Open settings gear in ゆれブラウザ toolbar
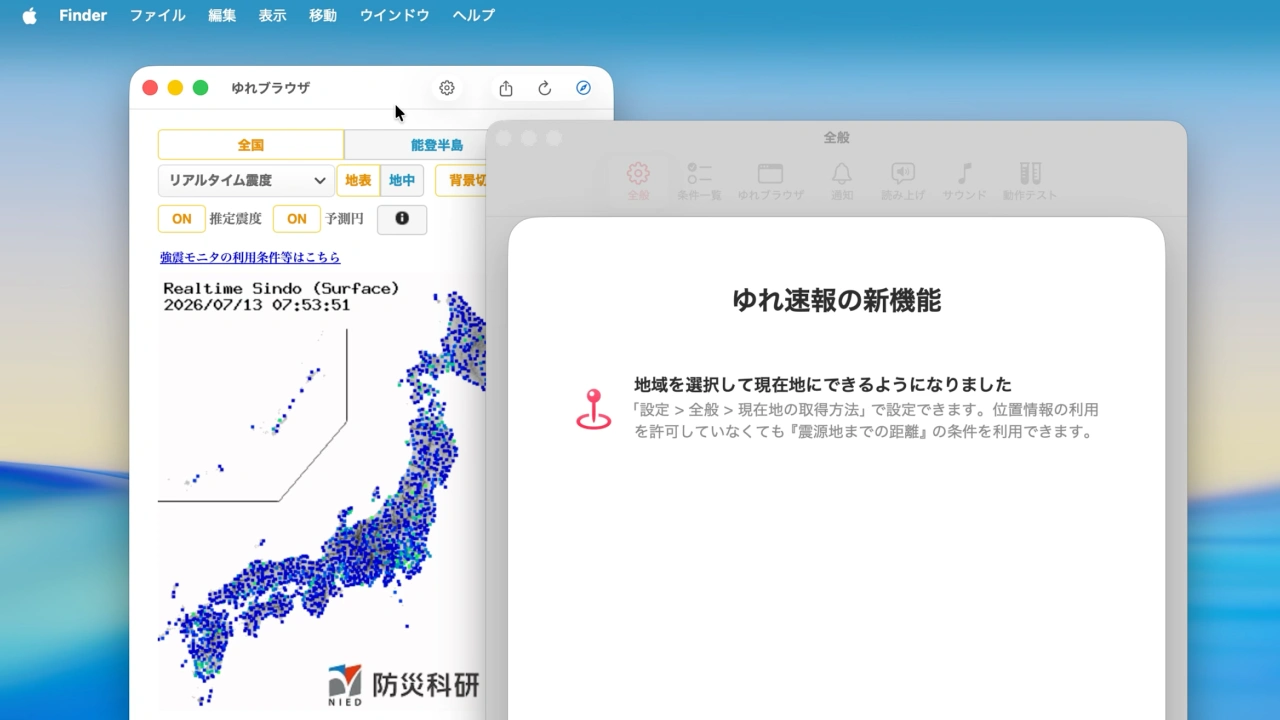Viewport: 1280px width, 720px height. [x=447, y=88]
